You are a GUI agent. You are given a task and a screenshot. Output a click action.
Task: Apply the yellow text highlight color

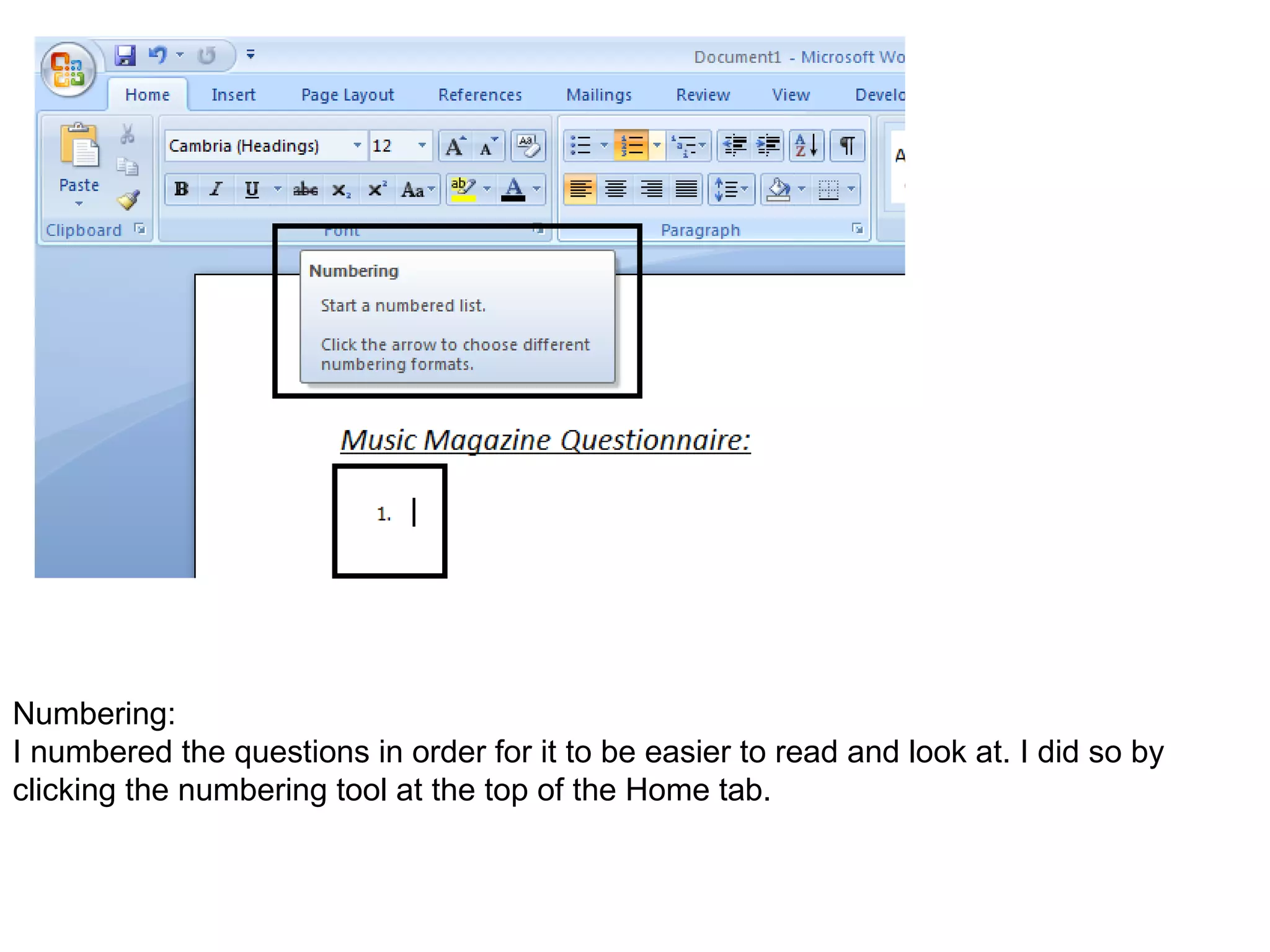(463, 189)
